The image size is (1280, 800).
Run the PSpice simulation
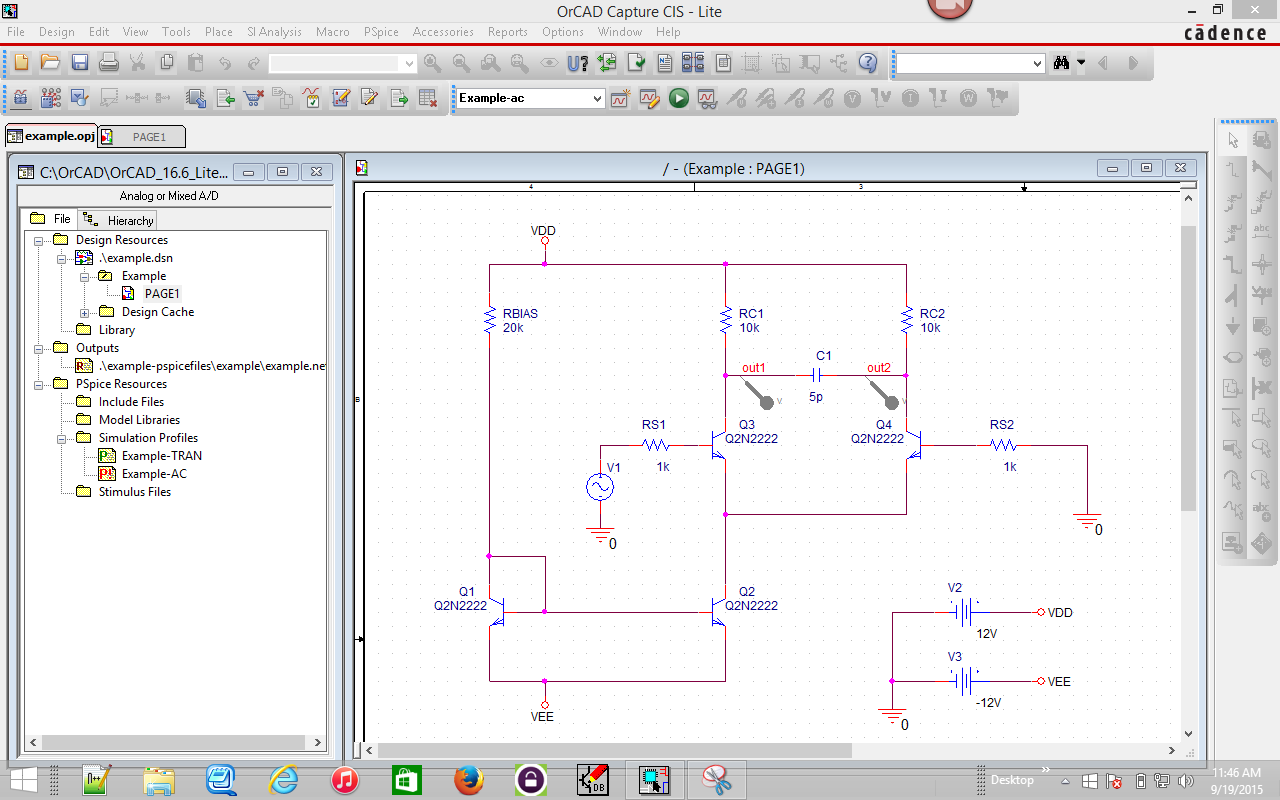[x=679, y=98]
